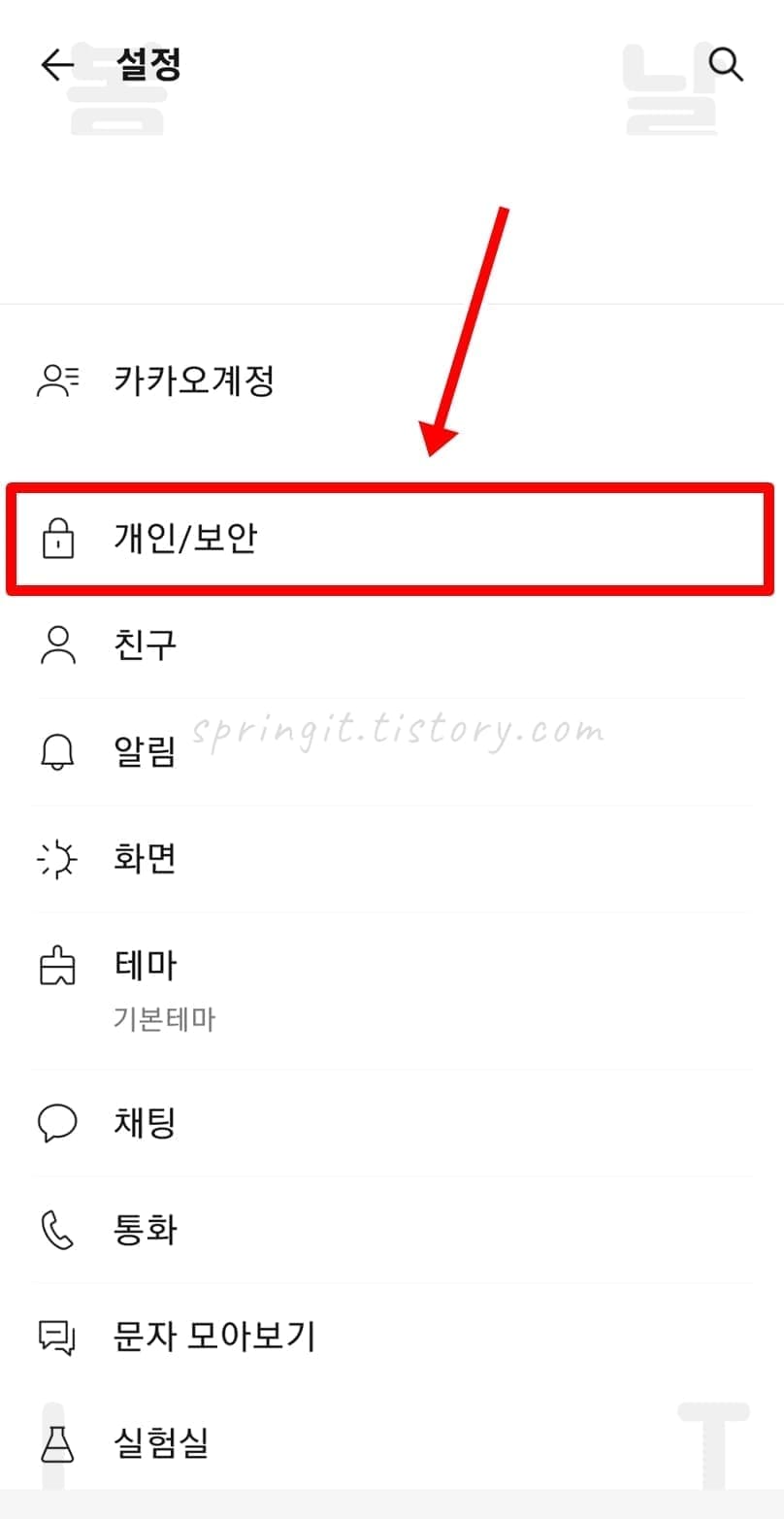784x1519 pixels.
Task: Tap the chat speech bubble icon
Action: click(58, 1123)
